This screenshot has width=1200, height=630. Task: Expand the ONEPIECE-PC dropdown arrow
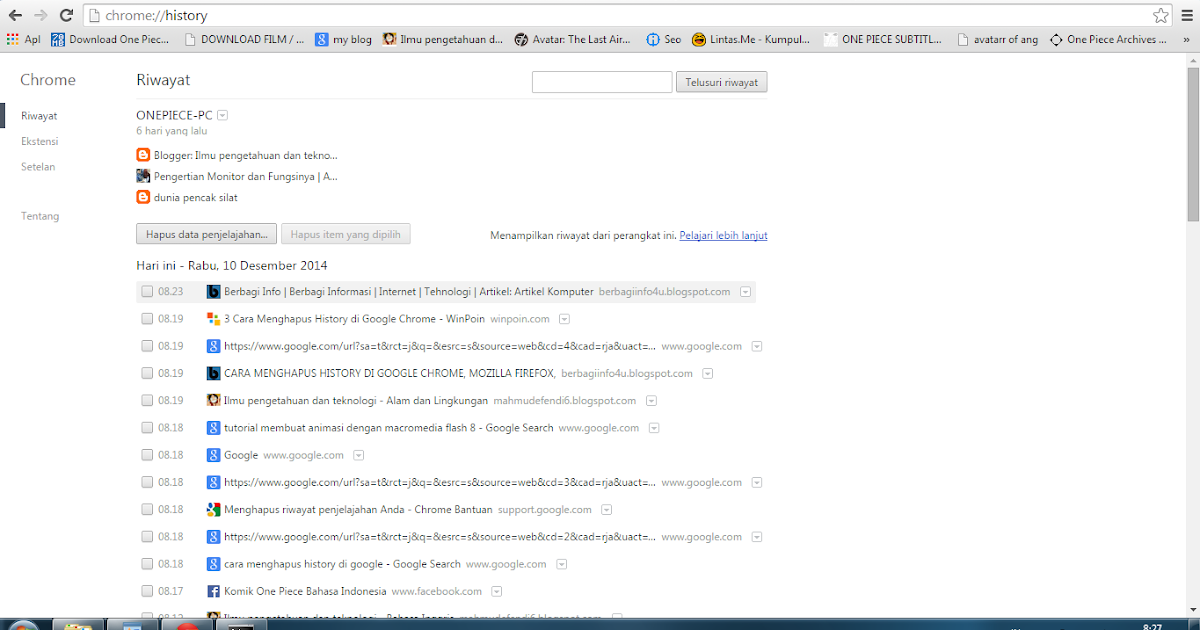pyautogui.click(x=222, y=114)
